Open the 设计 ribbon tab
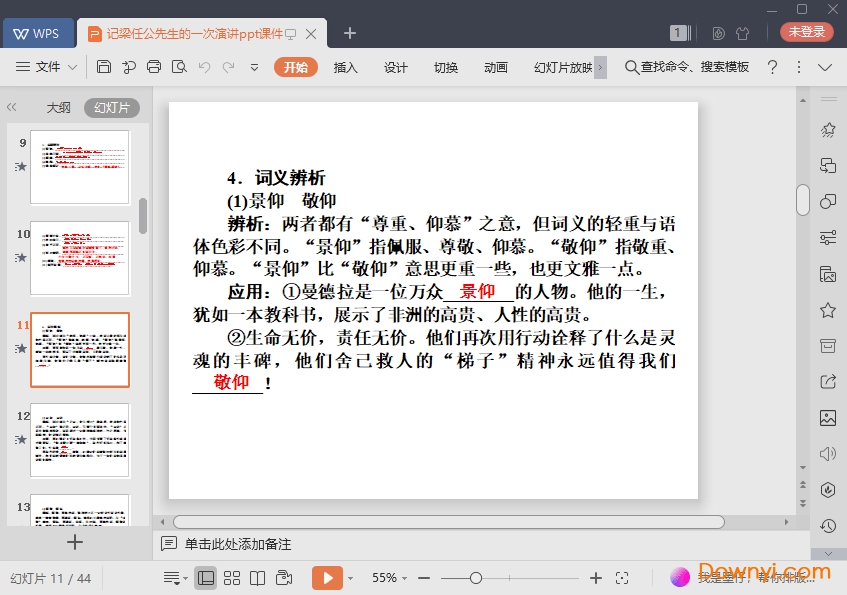The width and height of the screenshot is (847, 595). coord(396,67)
